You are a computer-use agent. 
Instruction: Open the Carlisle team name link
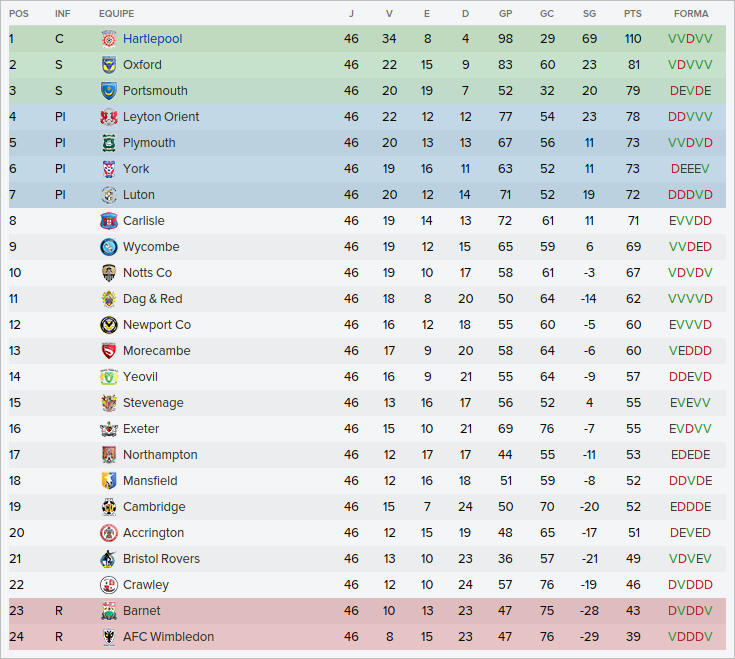click(x=144, y=221)
